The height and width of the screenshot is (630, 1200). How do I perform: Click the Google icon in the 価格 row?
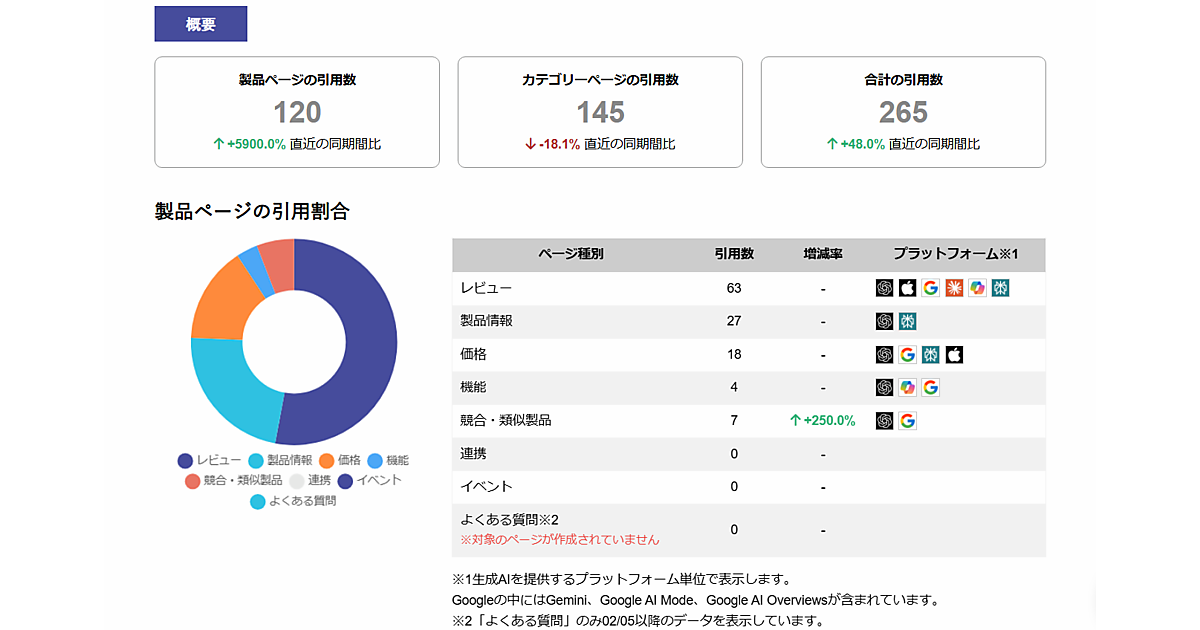[907, 354]
